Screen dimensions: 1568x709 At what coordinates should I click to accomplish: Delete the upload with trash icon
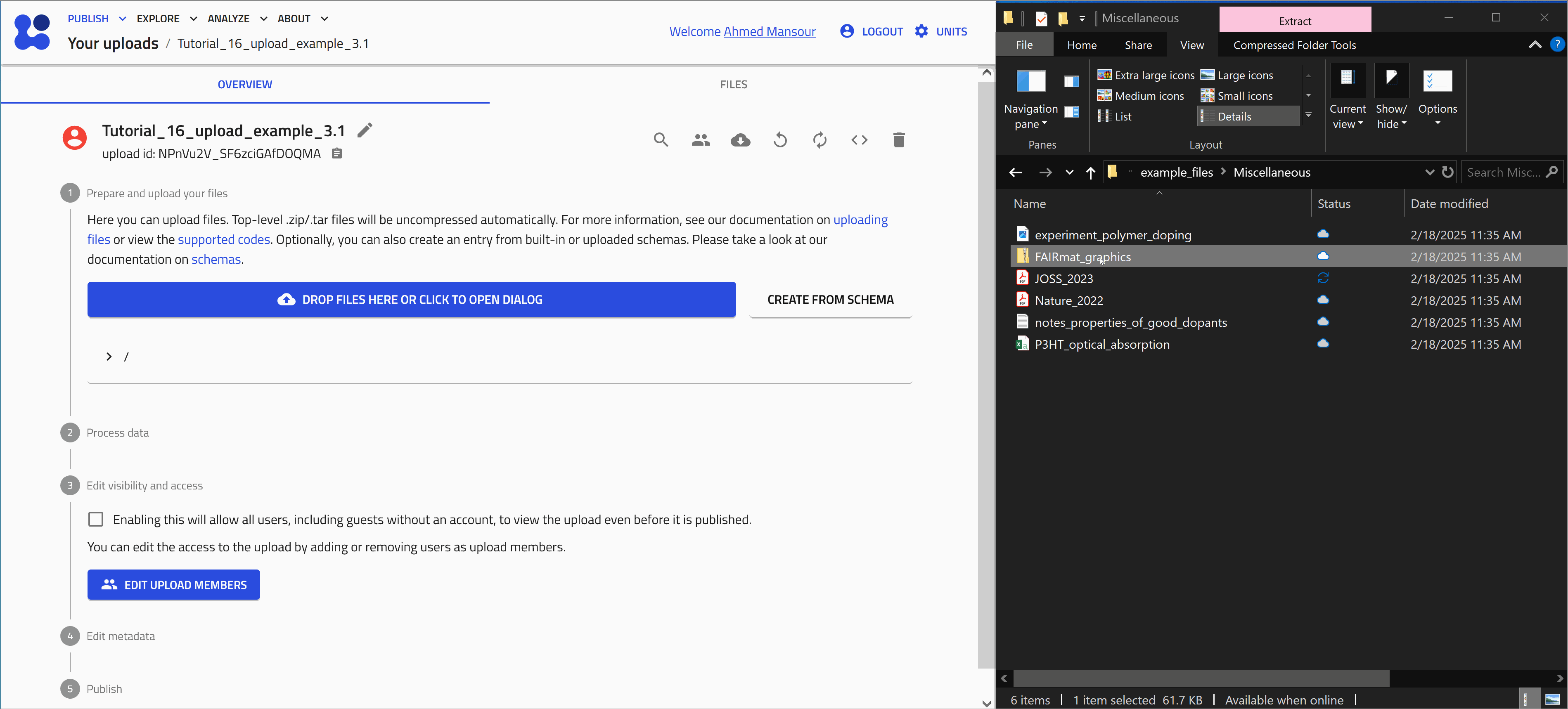(x=898, y=140)
